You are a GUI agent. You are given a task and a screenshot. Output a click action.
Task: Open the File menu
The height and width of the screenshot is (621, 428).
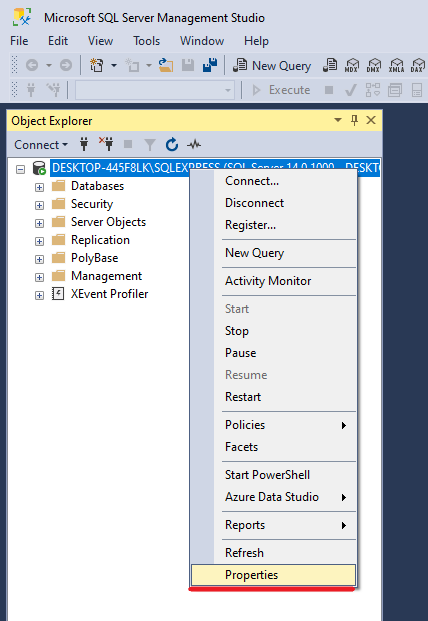(x=19, y=41)
